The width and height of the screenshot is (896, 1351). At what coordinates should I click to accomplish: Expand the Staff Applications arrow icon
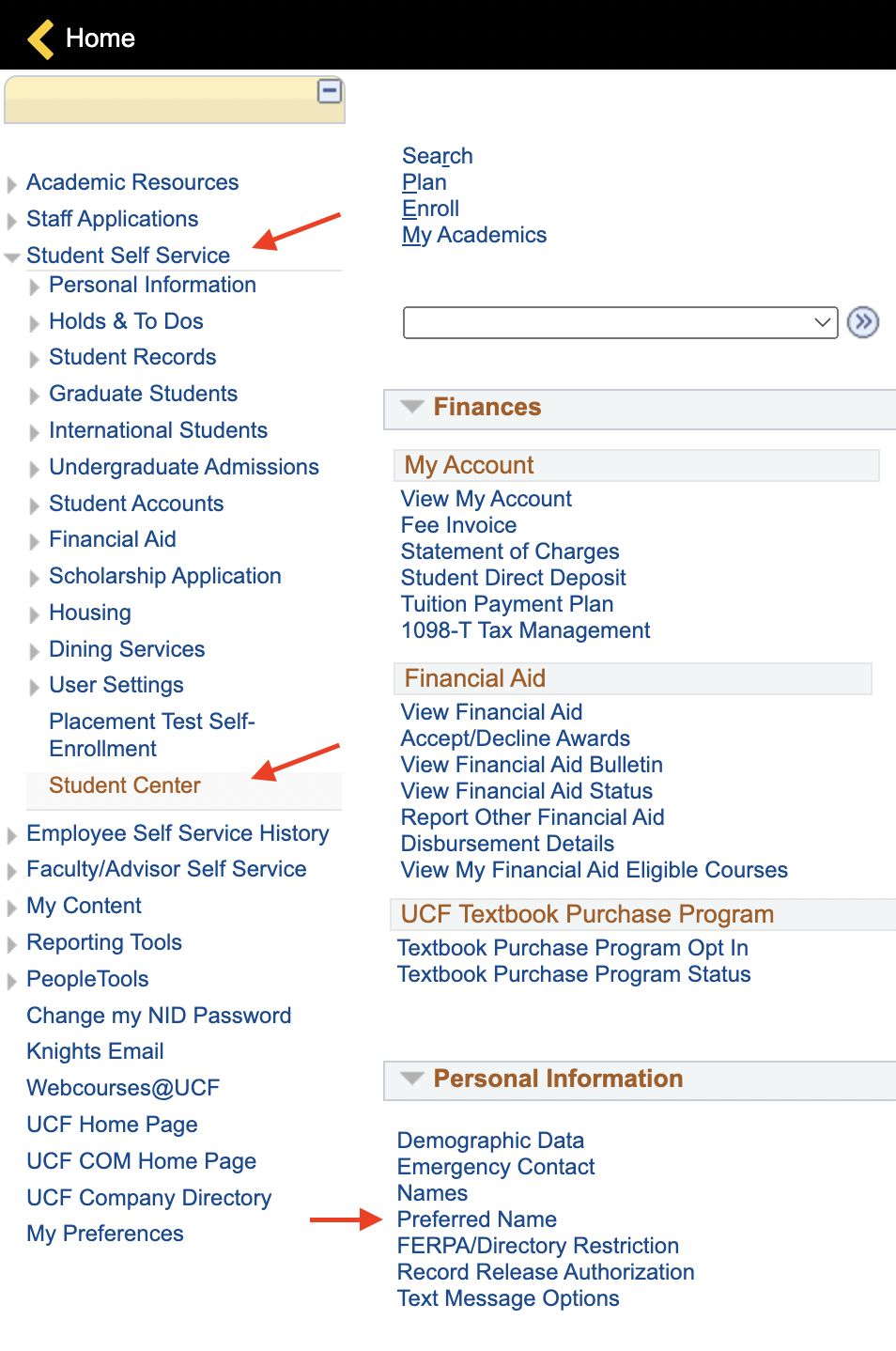11,221
